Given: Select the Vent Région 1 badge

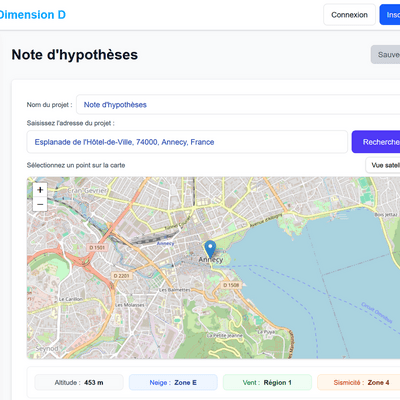Looking at the screenshot, I should coord(267,382).
